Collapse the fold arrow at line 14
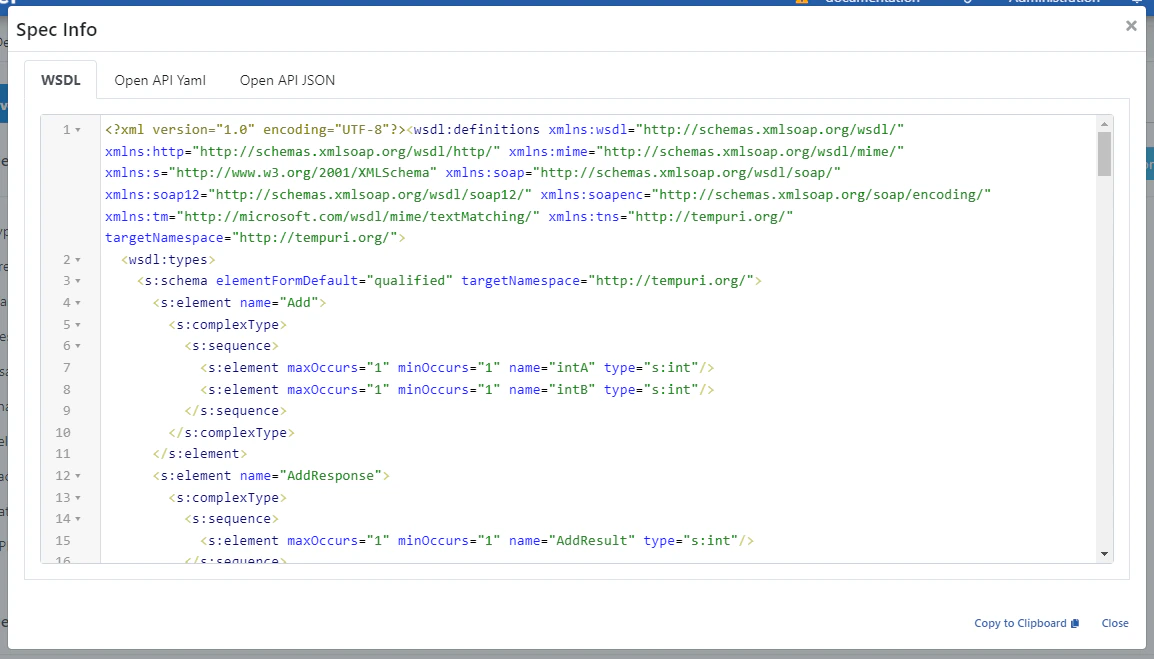This screenshot has height=659, width=1154. click(x=76, y=518)
